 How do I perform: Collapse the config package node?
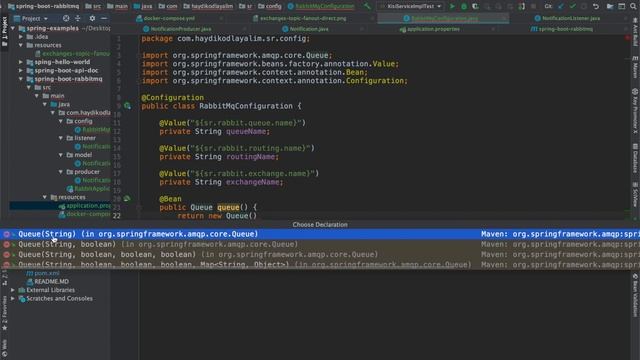click(x=61, y=121)
